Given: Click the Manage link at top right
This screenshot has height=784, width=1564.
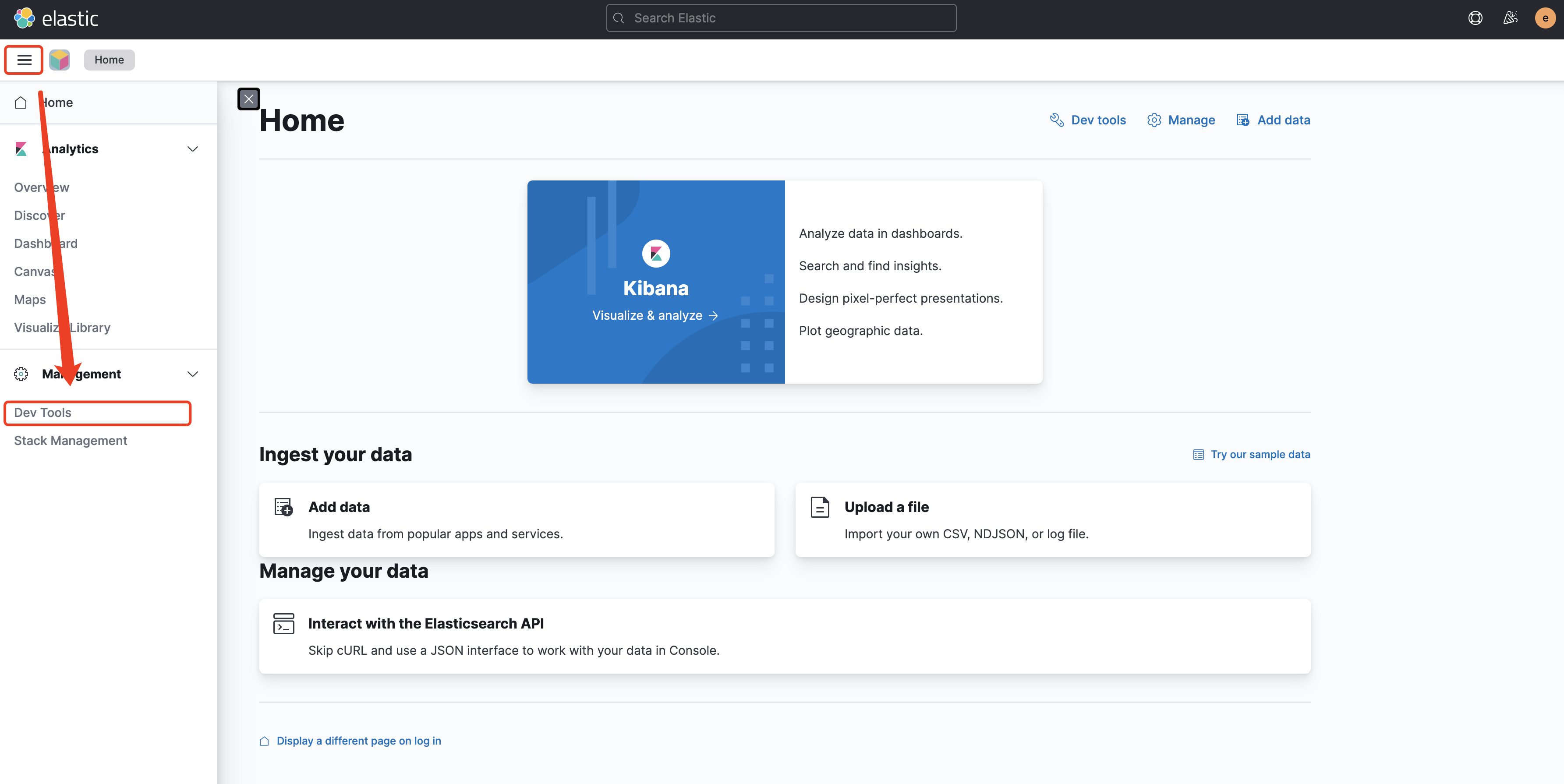Looking at the screenshot, I should click(1181, 120).
